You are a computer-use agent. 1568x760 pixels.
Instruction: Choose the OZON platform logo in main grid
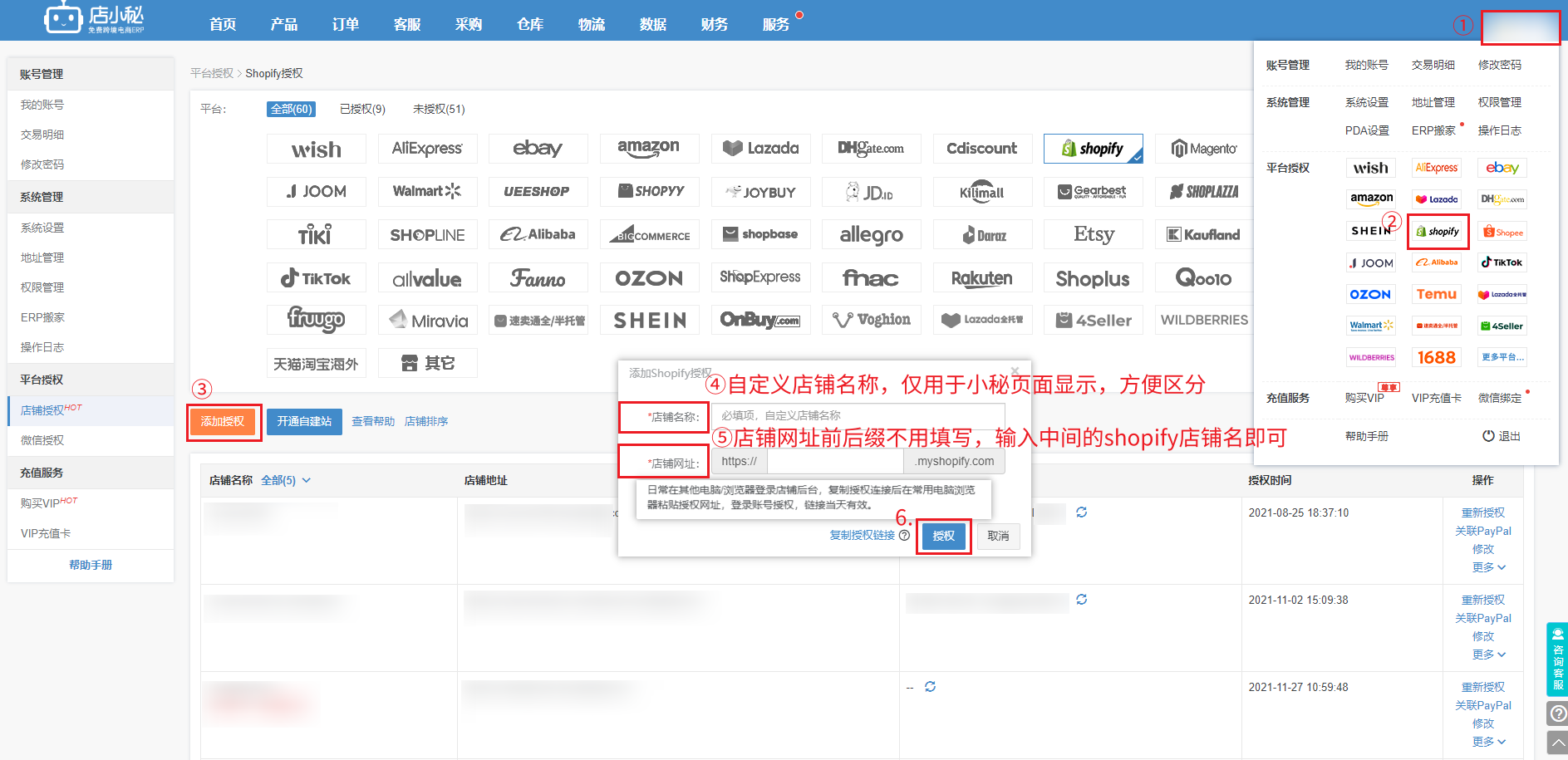click(649, 278)
